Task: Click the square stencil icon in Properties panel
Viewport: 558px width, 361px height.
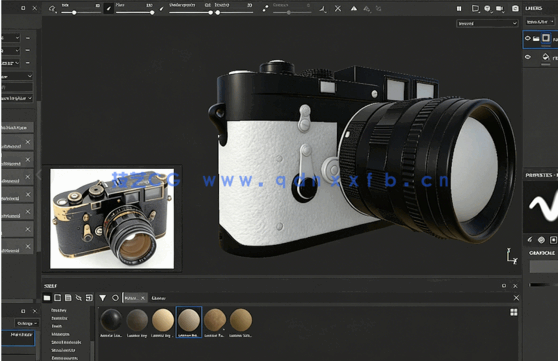Action: [553, 240]
